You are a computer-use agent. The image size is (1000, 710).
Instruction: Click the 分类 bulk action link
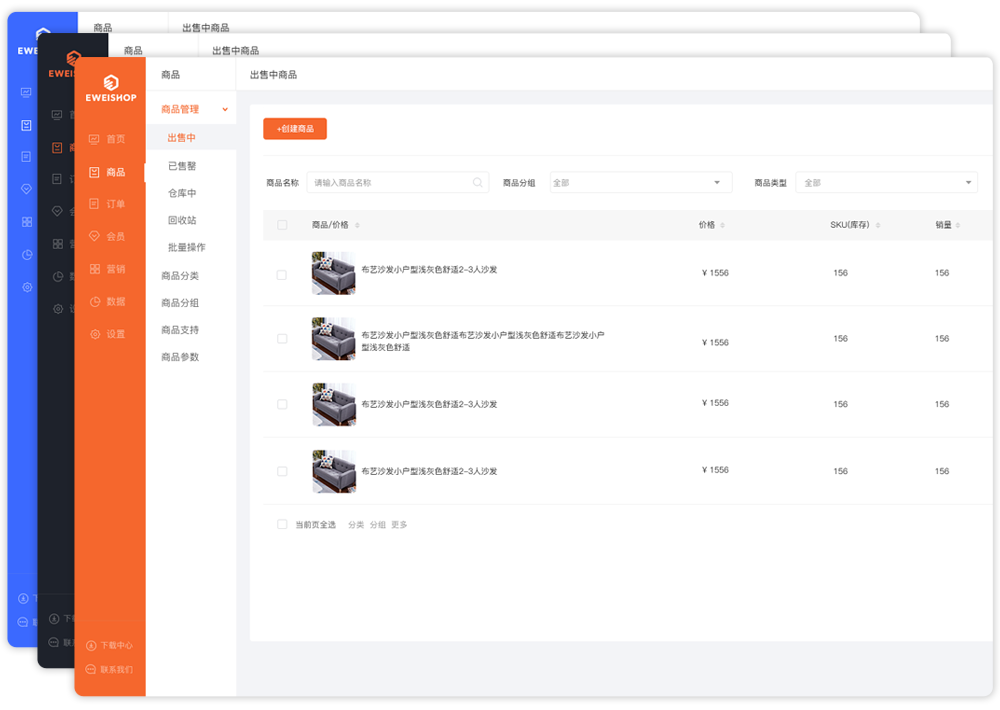click(356, 524)
